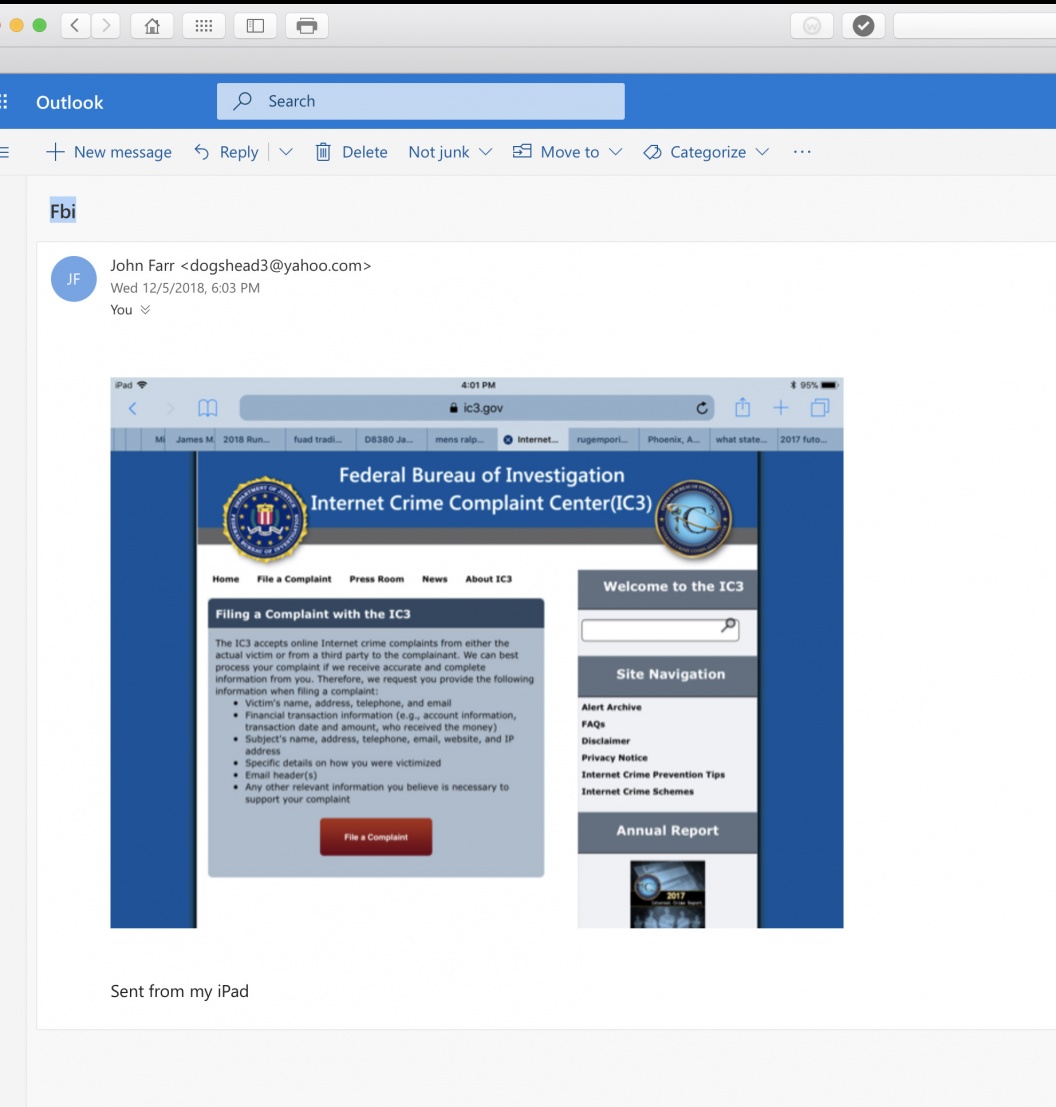Open the Move to dropdown

568,152
